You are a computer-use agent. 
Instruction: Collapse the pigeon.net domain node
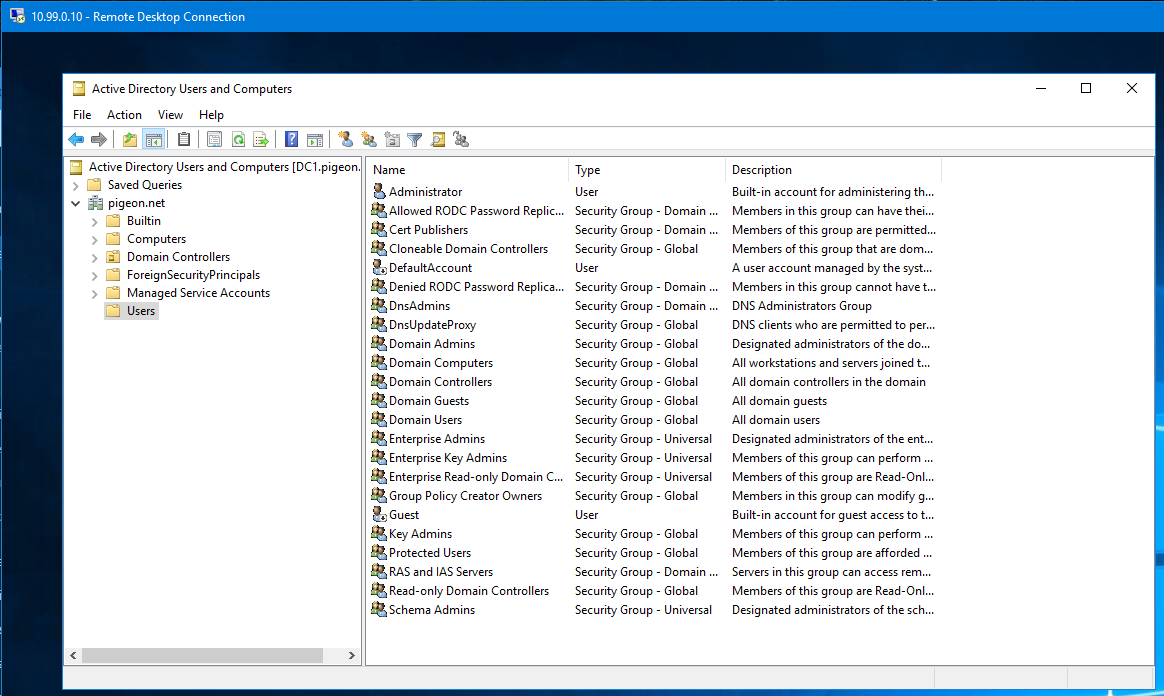[x=75, y=203]
